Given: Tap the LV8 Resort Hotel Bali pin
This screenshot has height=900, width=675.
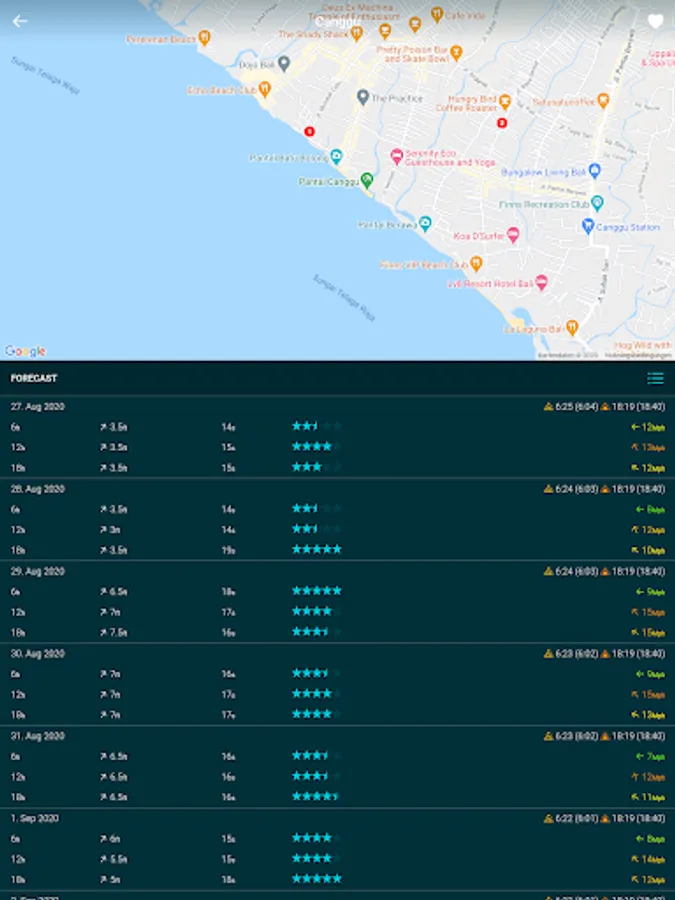Looking at the screenshot, I should [x=541, y=282].
